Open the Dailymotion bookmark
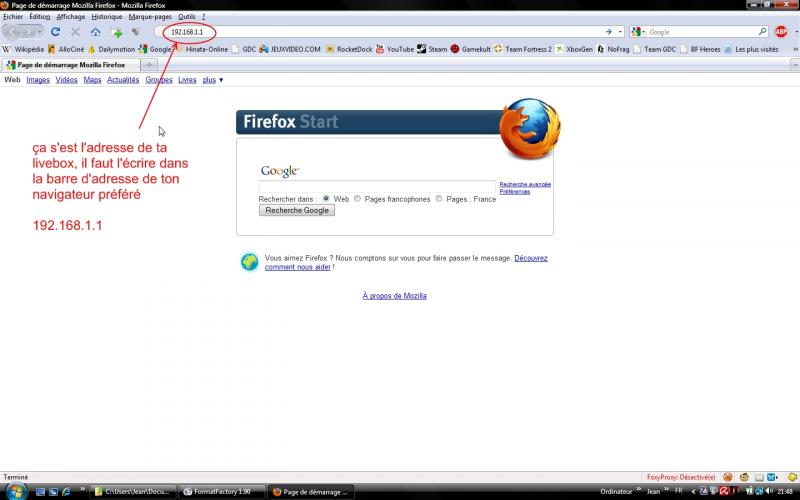 [112, 49]
